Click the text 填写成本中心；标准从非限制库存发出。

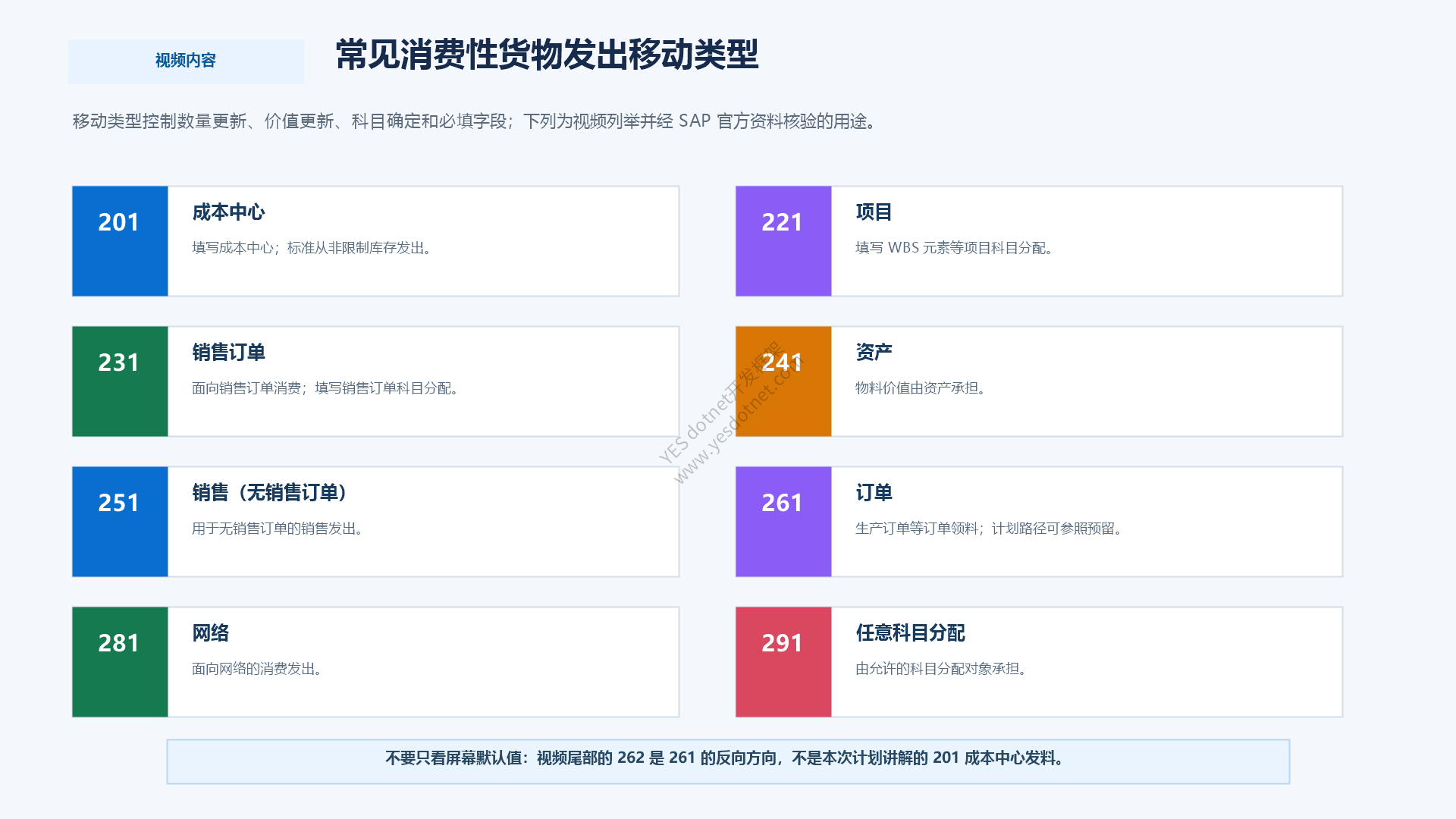pos(313,248)
